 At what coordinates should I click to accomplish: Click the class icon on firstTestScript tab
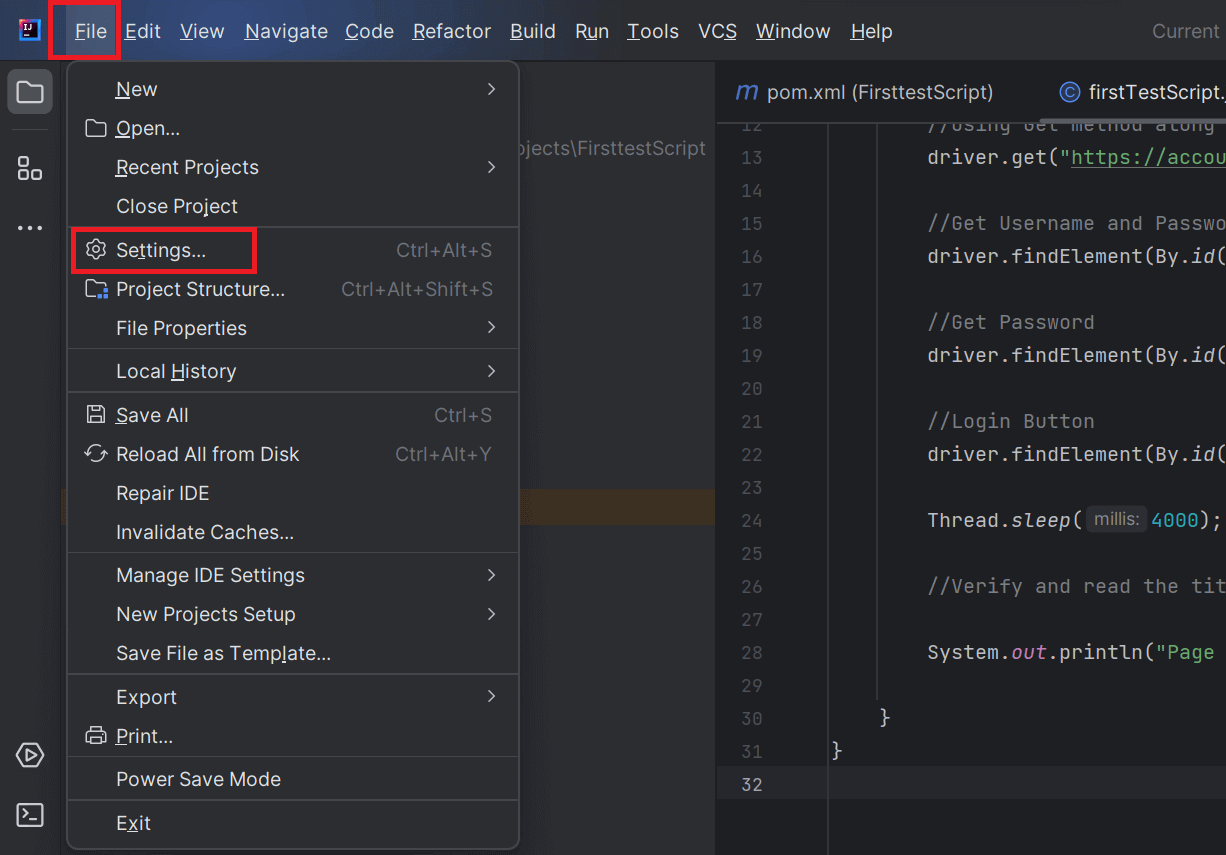click(1070, 91)
